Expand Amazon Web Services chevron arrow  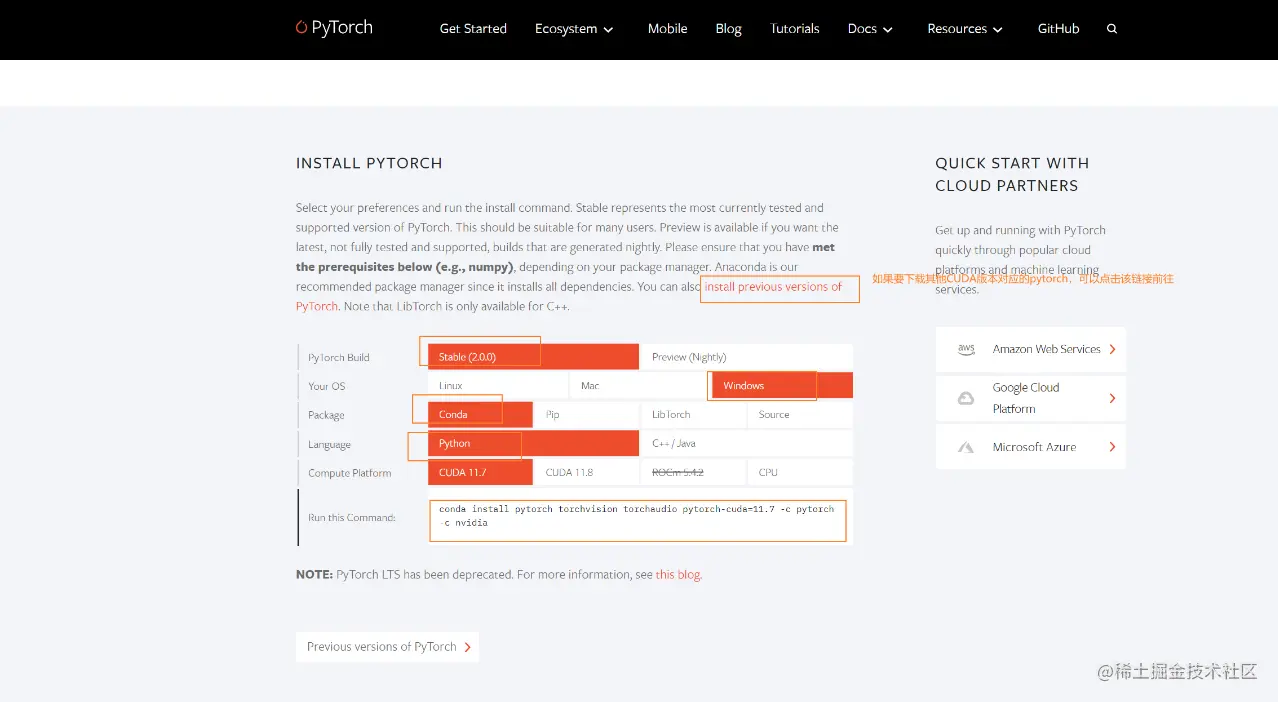[1112, 349]
